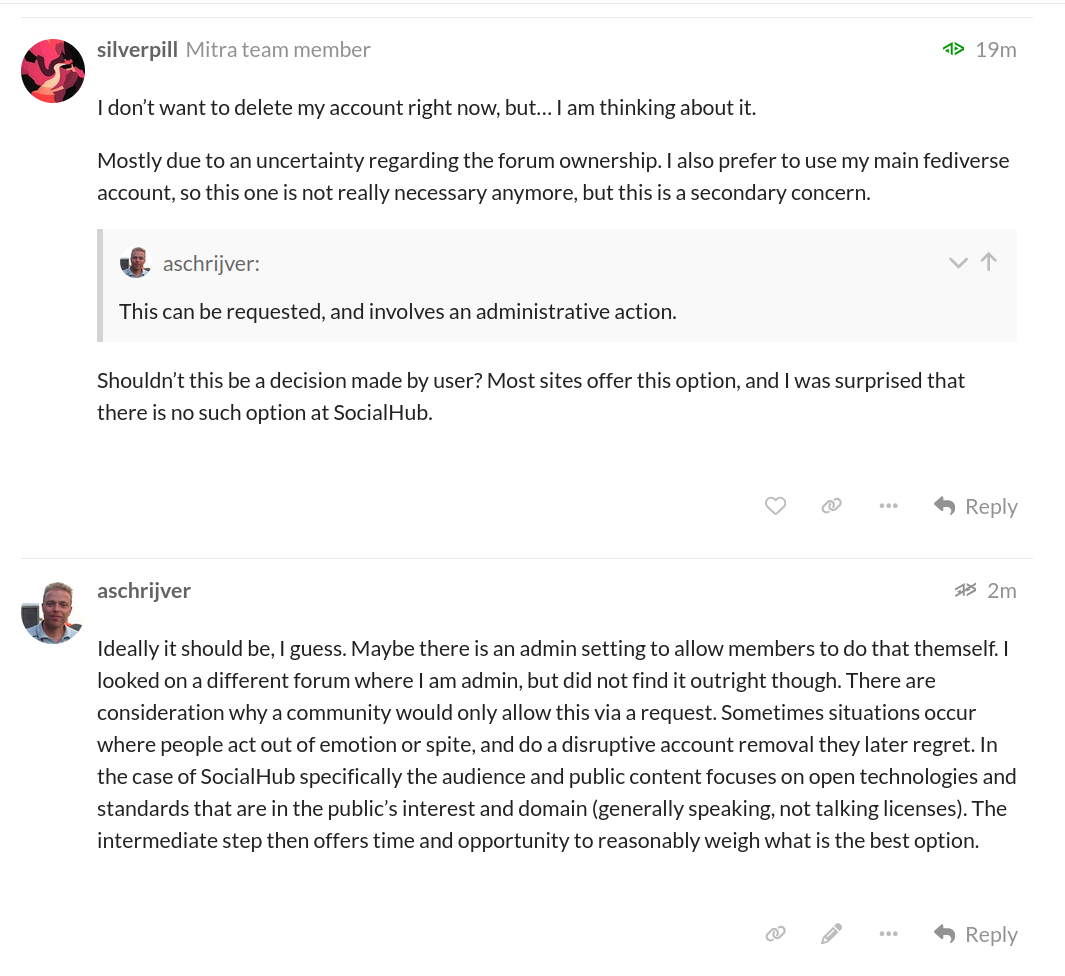Click the gray federation icon beside 2m
This screenshot has width=1065, height=976.
tap(965, 590)
